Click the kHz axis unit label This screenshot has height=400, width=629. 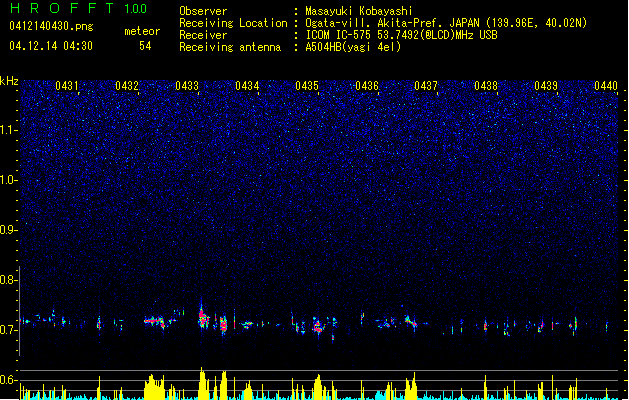tap(9, 81)
